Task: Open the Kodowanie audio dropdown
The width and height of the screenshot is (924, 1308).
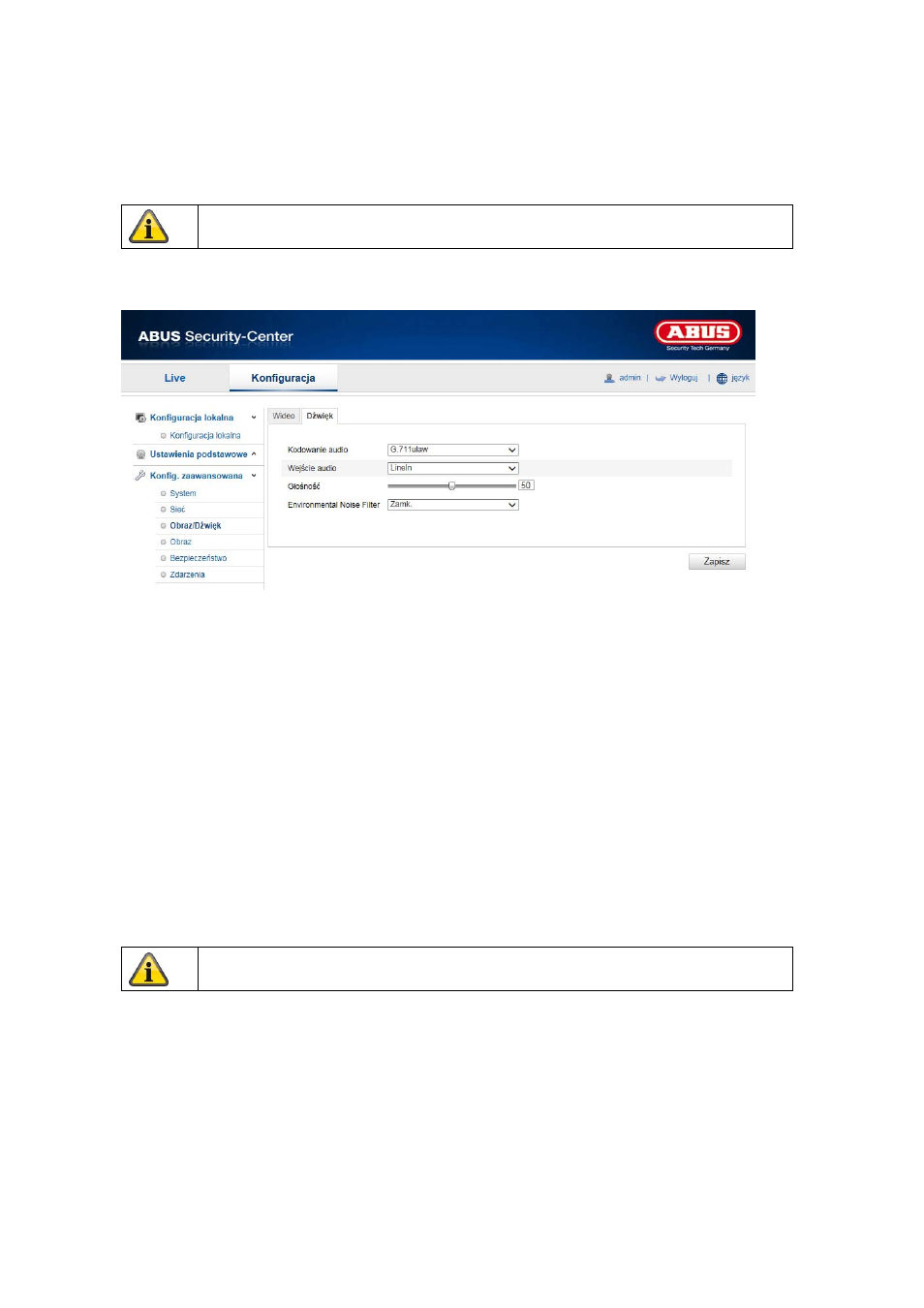Action: tap(453, 450)
